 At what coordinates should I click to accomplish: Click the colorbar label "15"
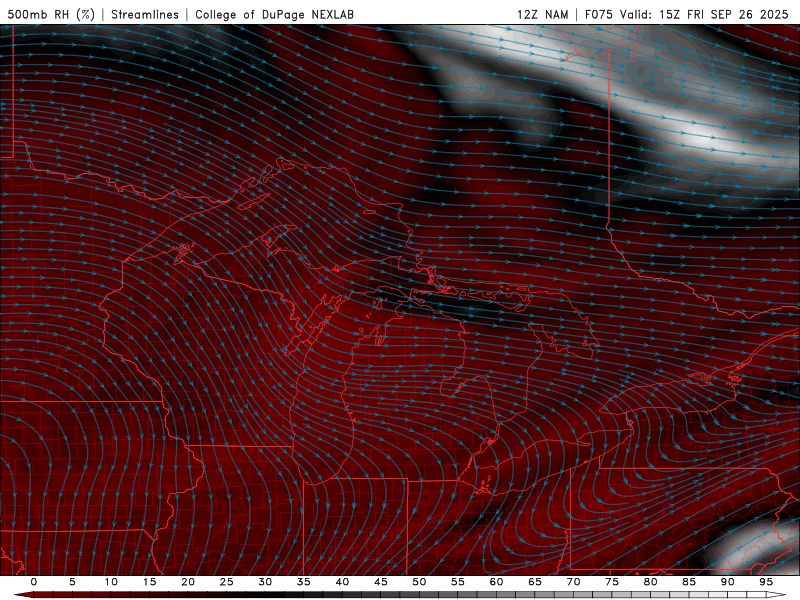[149, 582]
